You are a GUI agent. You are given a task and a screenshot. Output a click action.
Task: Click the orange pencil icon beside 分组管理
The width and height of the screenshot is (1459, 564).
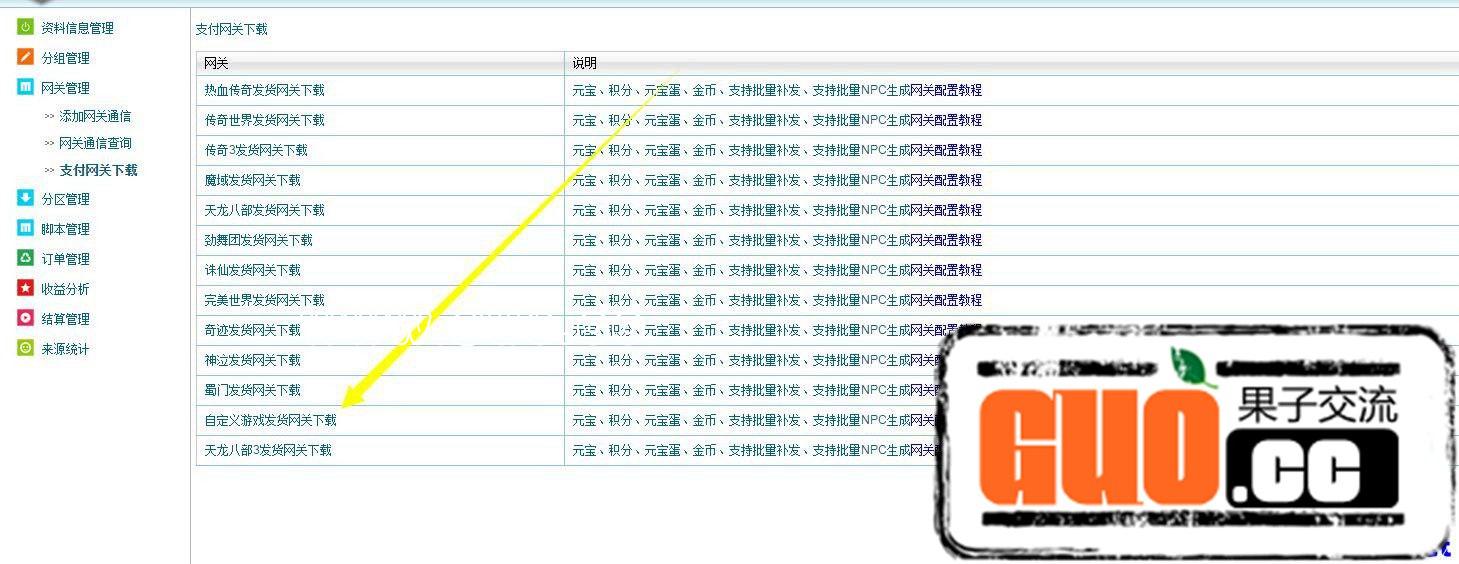point(25,57)
